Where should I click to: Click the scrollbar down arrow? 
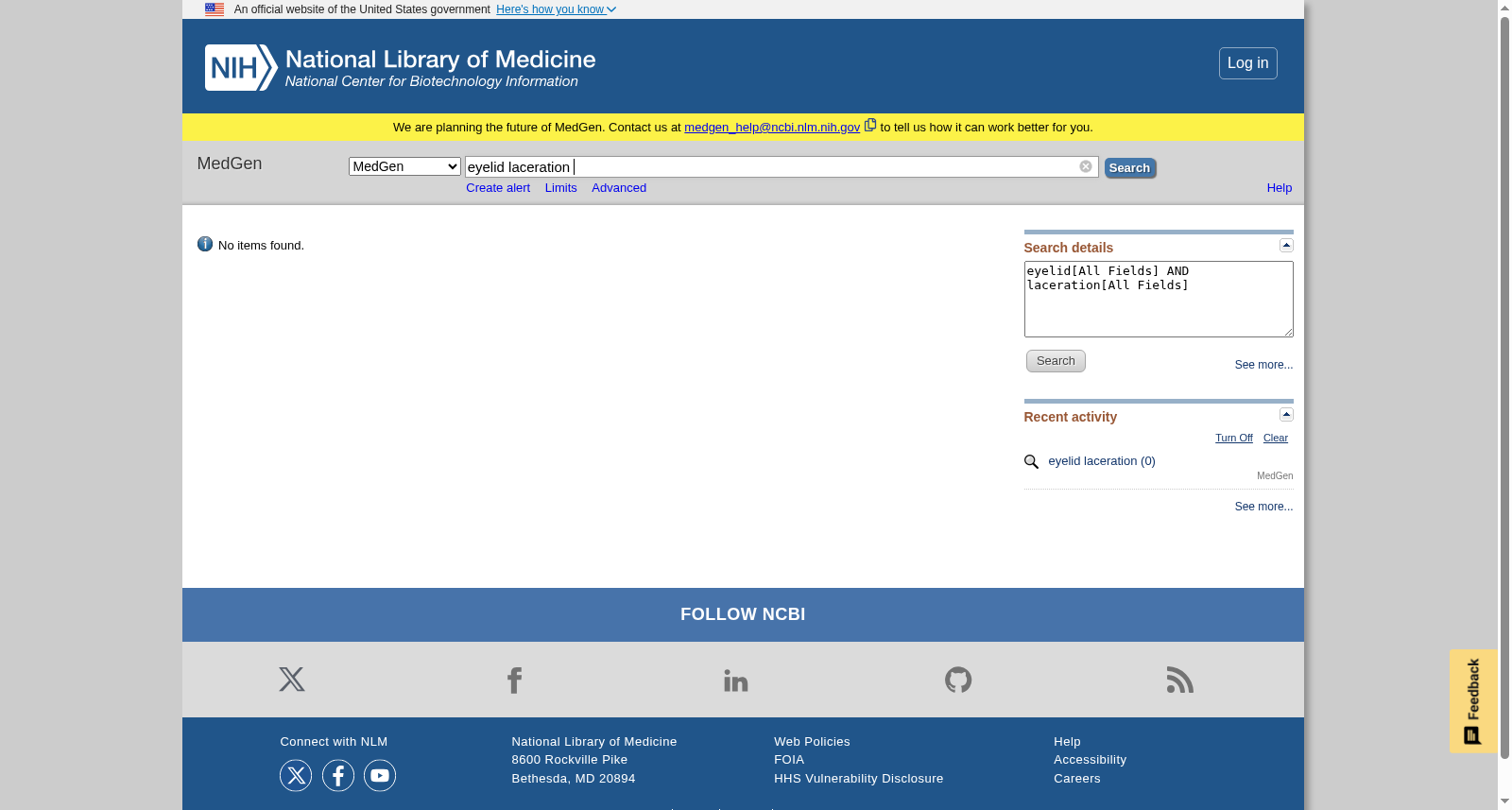(x=1504, y=802)
